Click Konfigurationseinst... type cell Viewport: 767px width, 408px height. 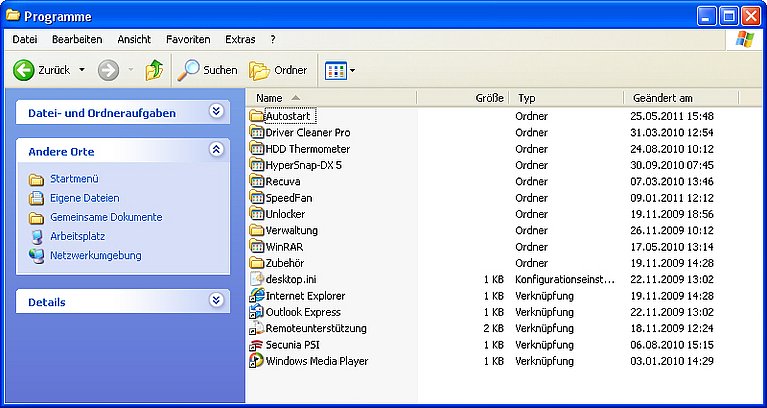click(565, 279)
